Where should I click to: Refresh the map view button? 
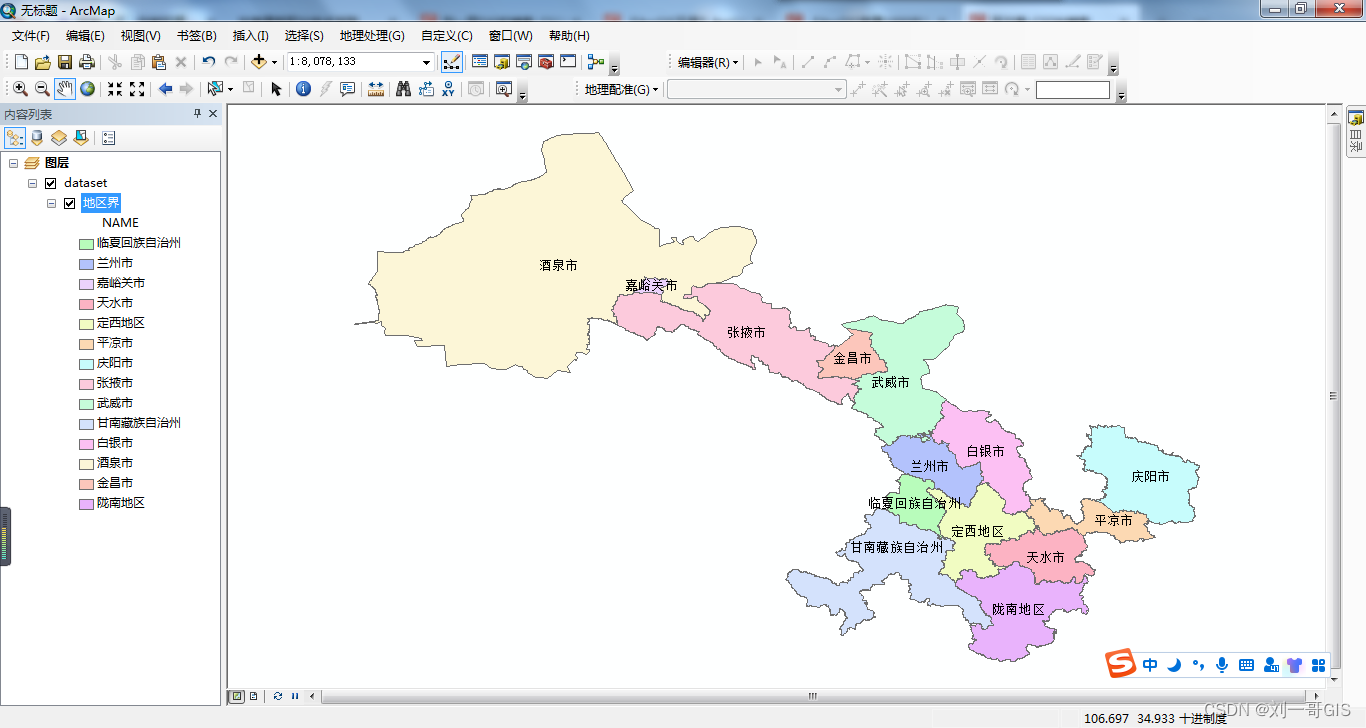coord(277,696)
